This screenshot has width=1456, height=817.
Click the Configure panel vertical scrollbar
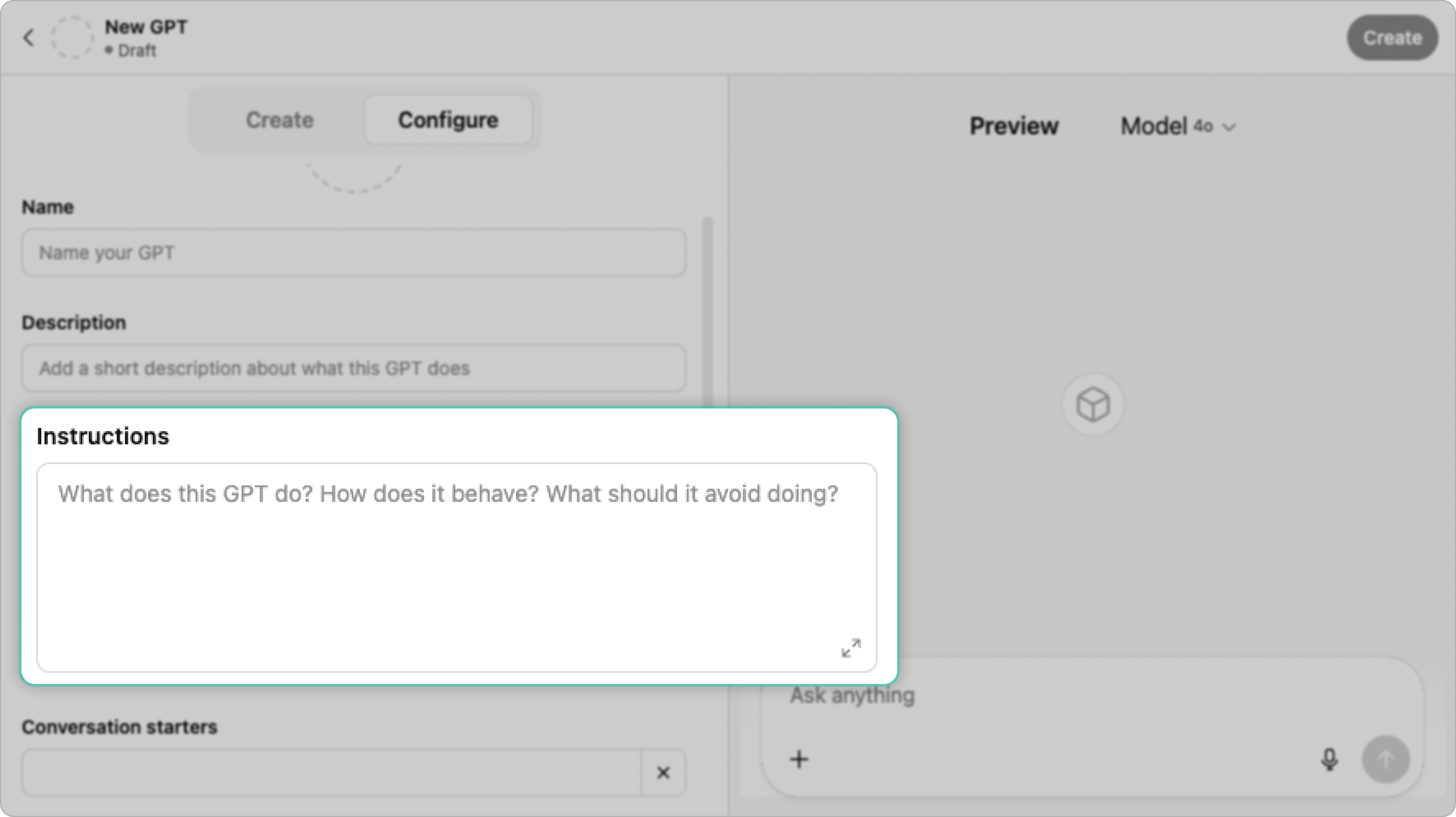(707, 311)
